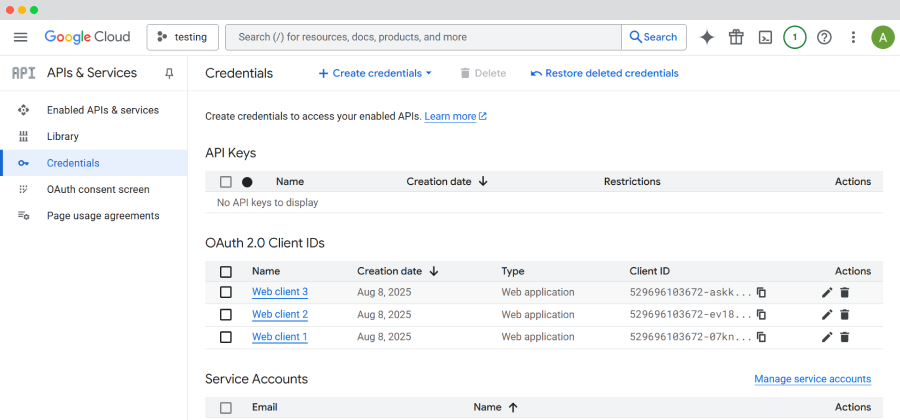Delete Web client 3 with the trash icon
This screenshot has height=420, width=900.
pos(844,293)
